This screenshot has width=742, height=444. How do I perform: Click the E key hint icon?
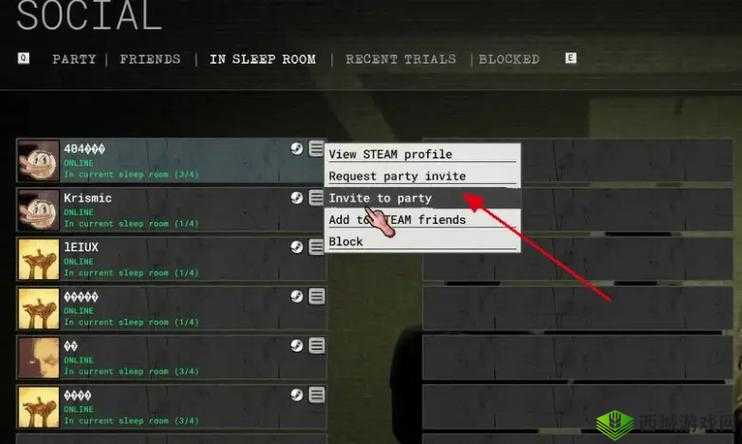coord(571,58)
